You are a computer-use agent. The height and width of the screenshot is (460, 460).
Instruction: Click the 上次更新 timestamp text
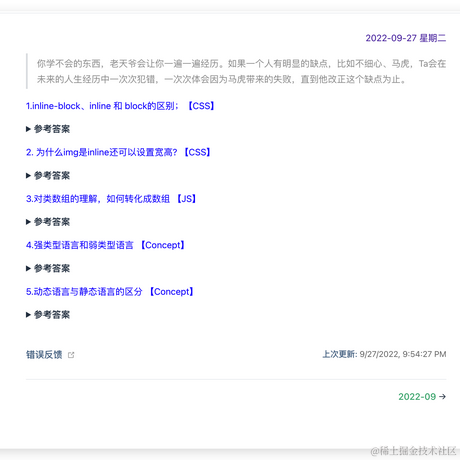point(384,354)
